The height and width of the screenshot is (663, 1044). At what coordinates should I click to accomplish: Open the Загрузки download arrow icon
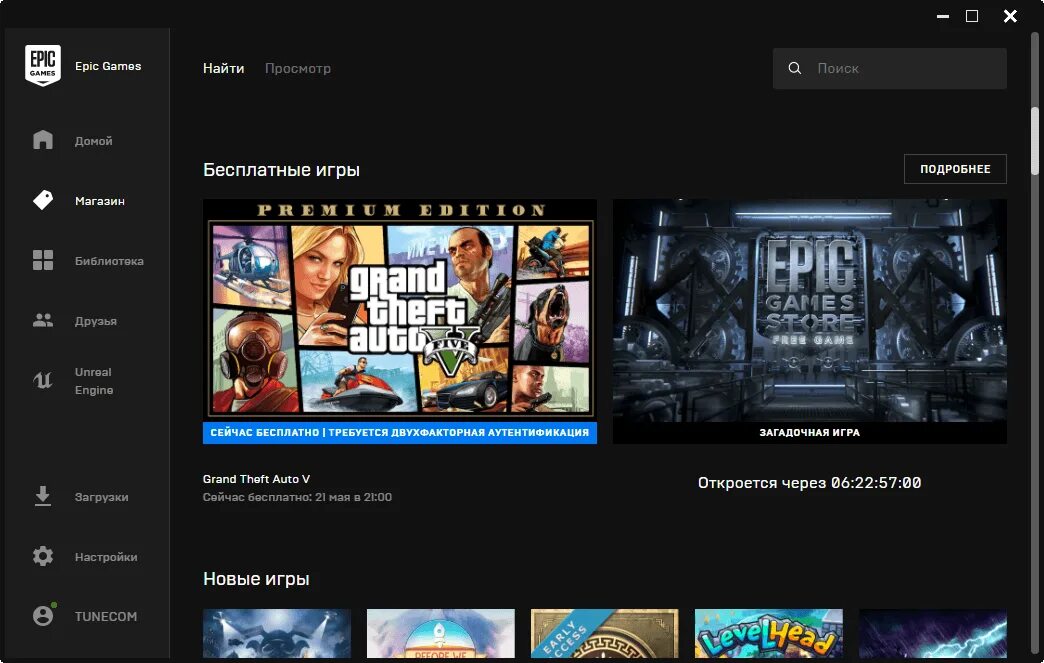coord(43,496)
